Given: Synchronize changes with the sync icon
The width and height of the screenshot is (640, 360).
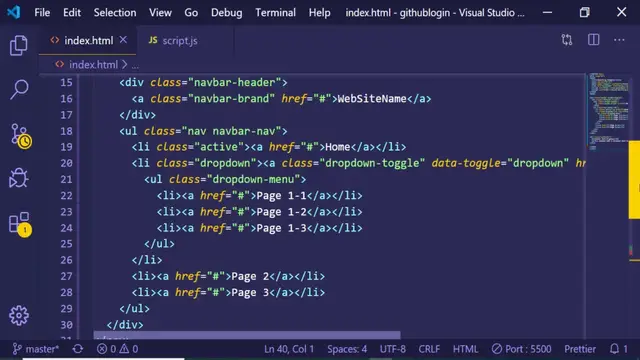Looking at the screenshot, I should pos(78,349).
